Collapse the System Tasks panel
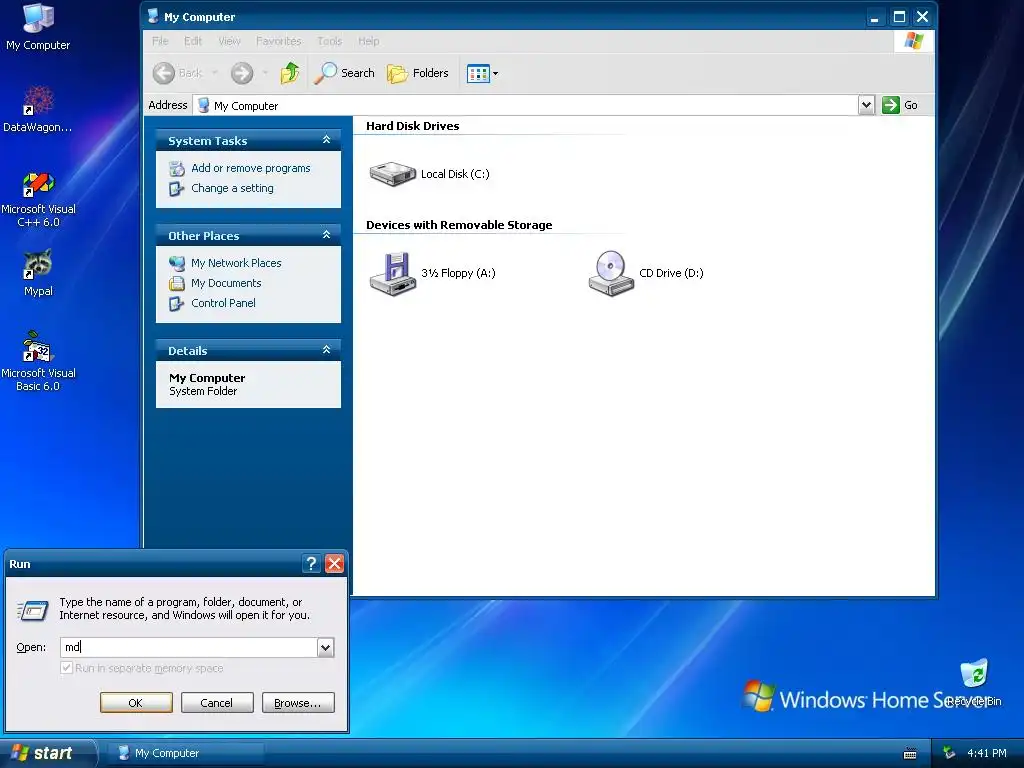 point(327,140)
